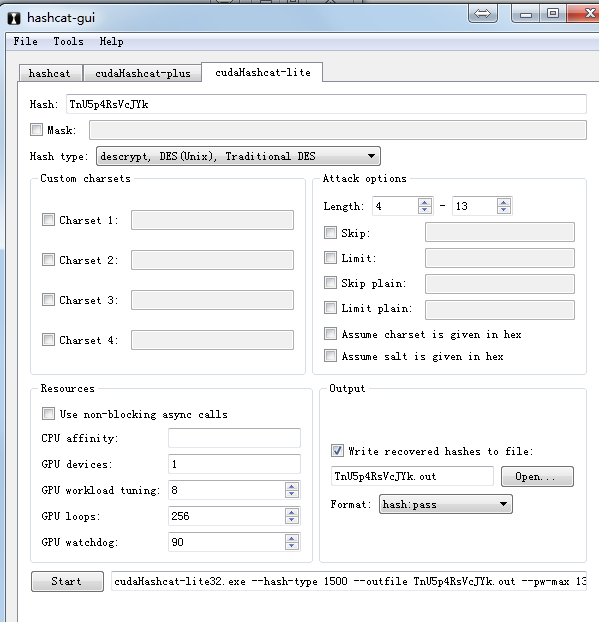The width and height of the screenshot is (599, 622).
Task: Check the Limit plain checkbox
Action: tap(330, 308)
